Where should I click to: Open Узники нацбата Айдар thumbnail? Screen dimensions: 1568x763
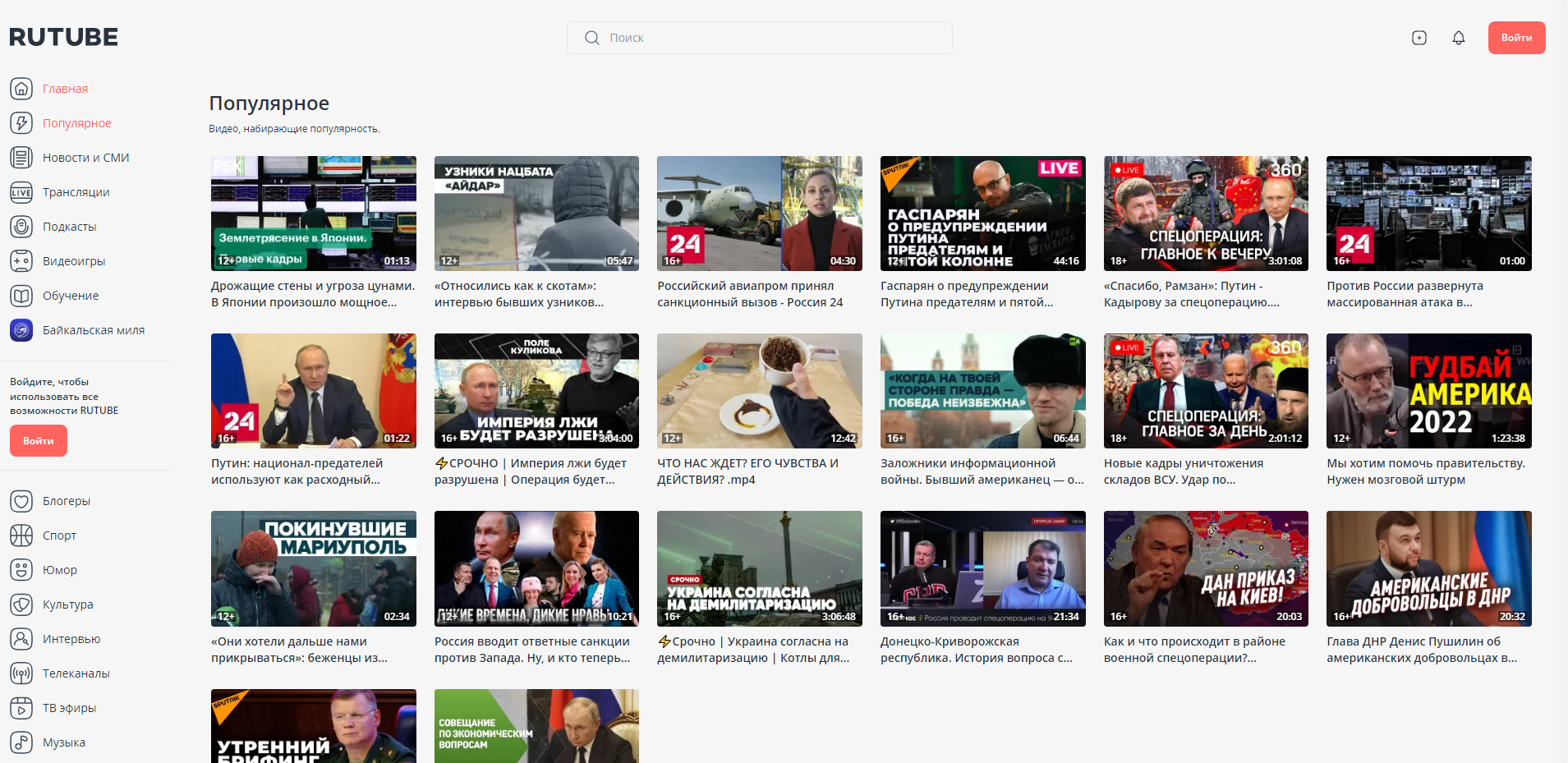536,214
